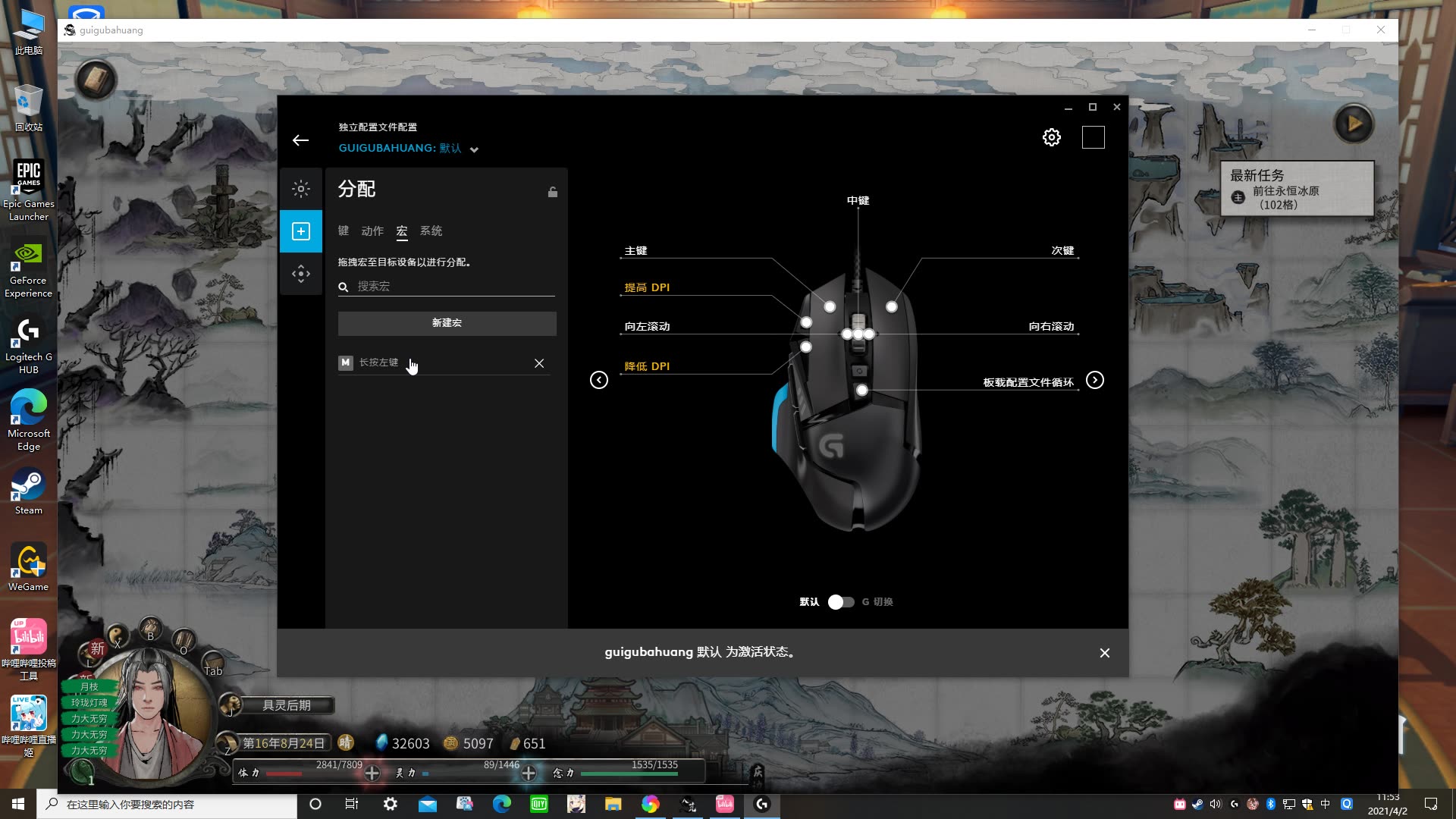This screenshot has width=1456, height=819.
Task: Click the next mouse view arrow
Action: pos(1095,380)
